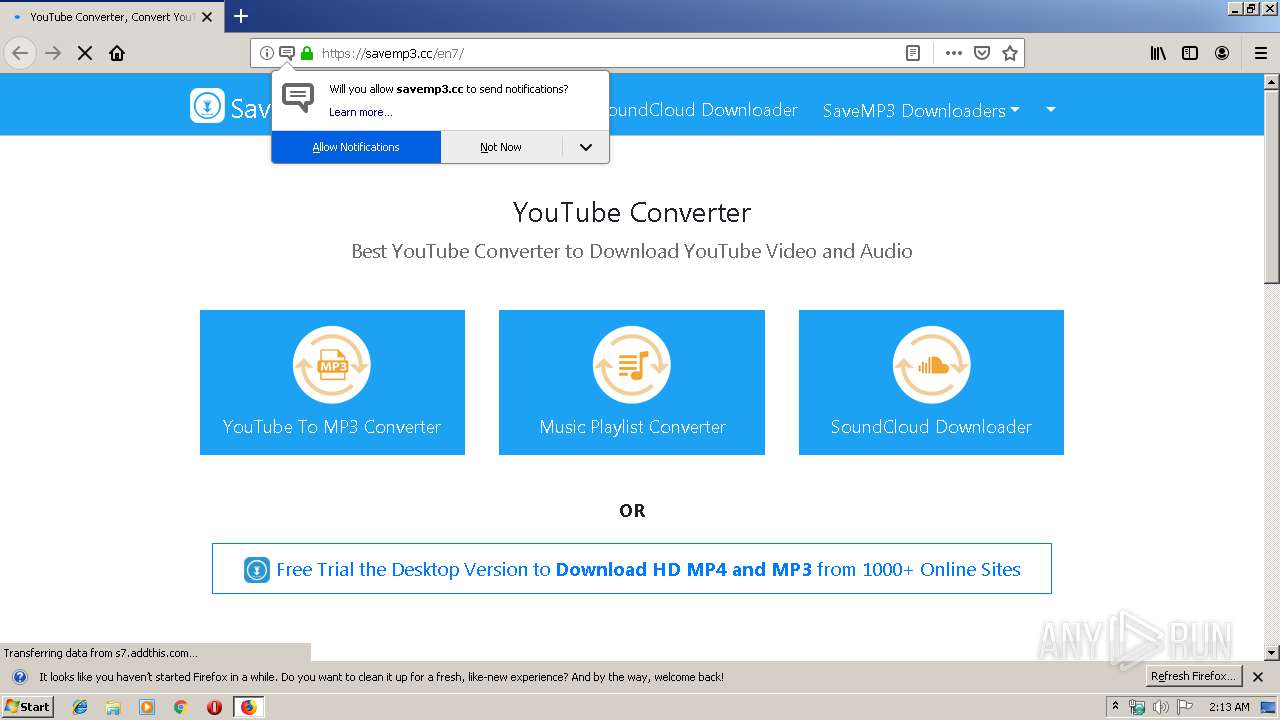The width and height of the screenshot is (1280, 720).
Task: Open Music Playlist Converter tile
Action: pos(632,382)
